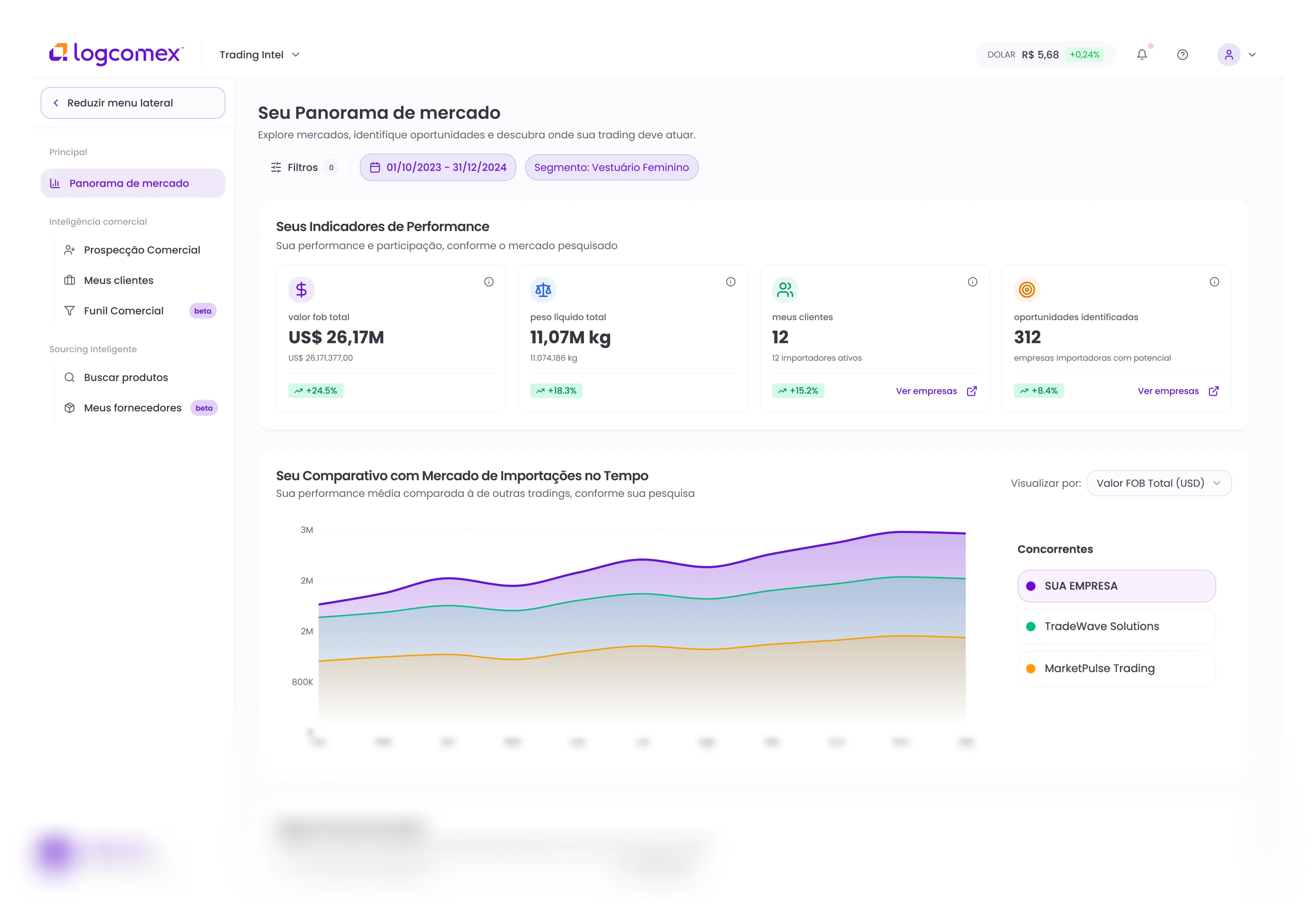Screen dimensions: 1316x909
Task: Click the logcomex logo
Action: [116, 54]
